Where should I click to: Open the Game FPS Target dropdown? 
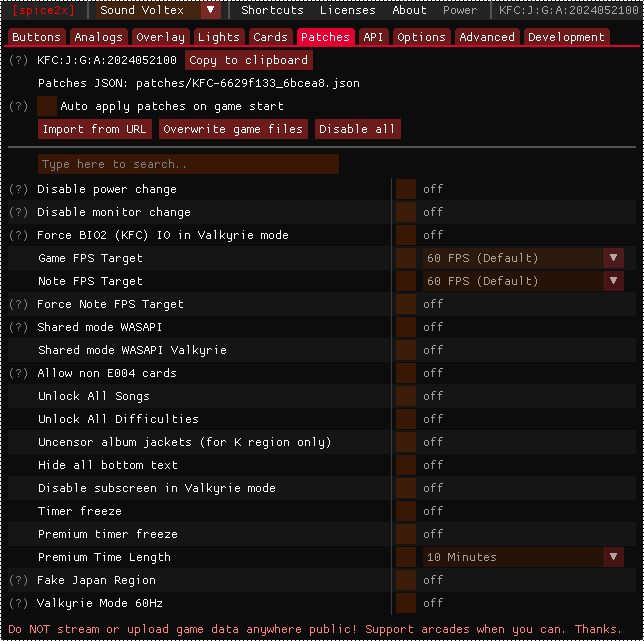click(x=523, y=258)
